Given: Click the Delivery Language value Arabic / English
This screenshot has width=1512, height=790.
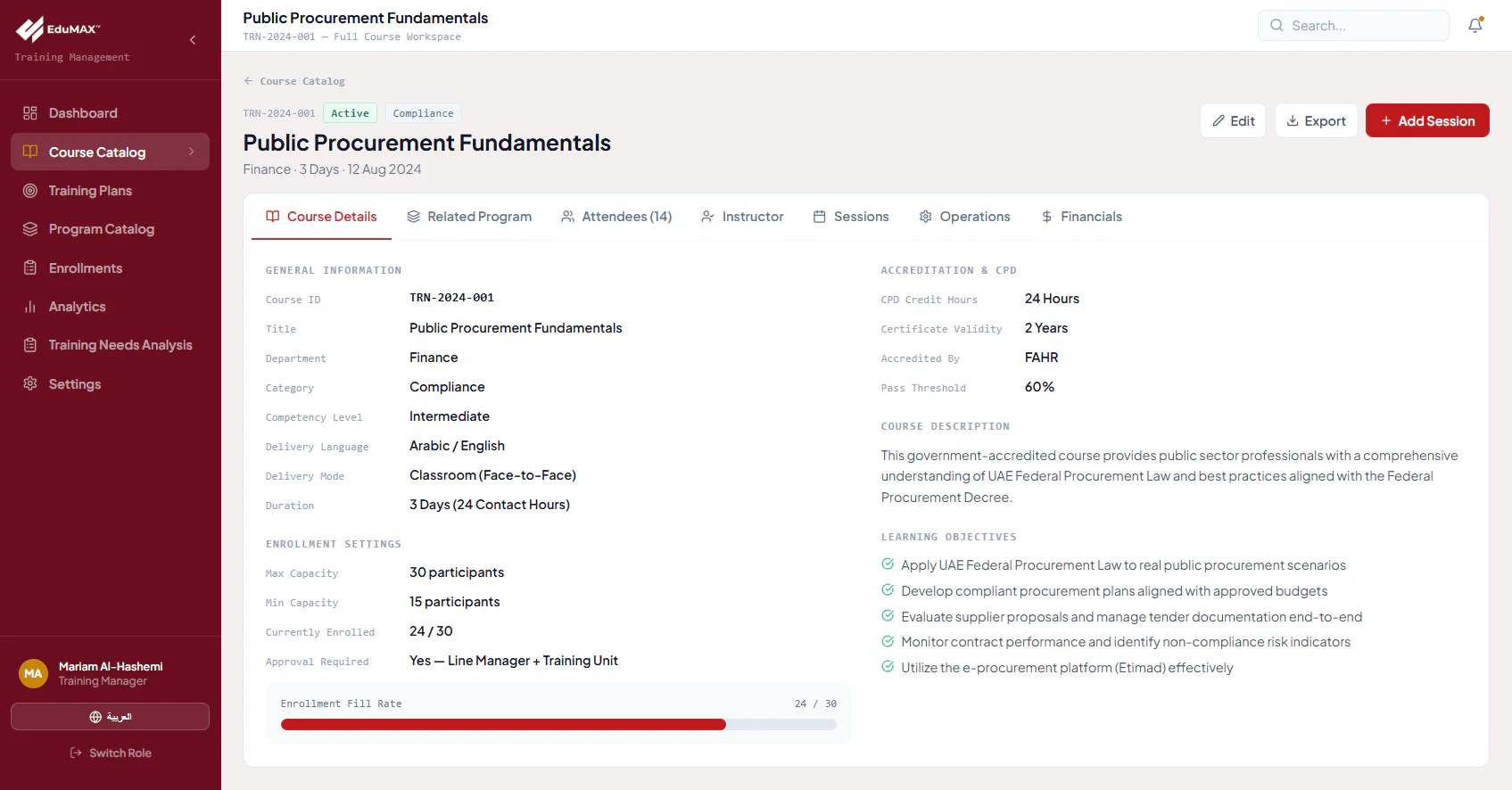Looking at the screenshot, I should click(x=457, y=446).
